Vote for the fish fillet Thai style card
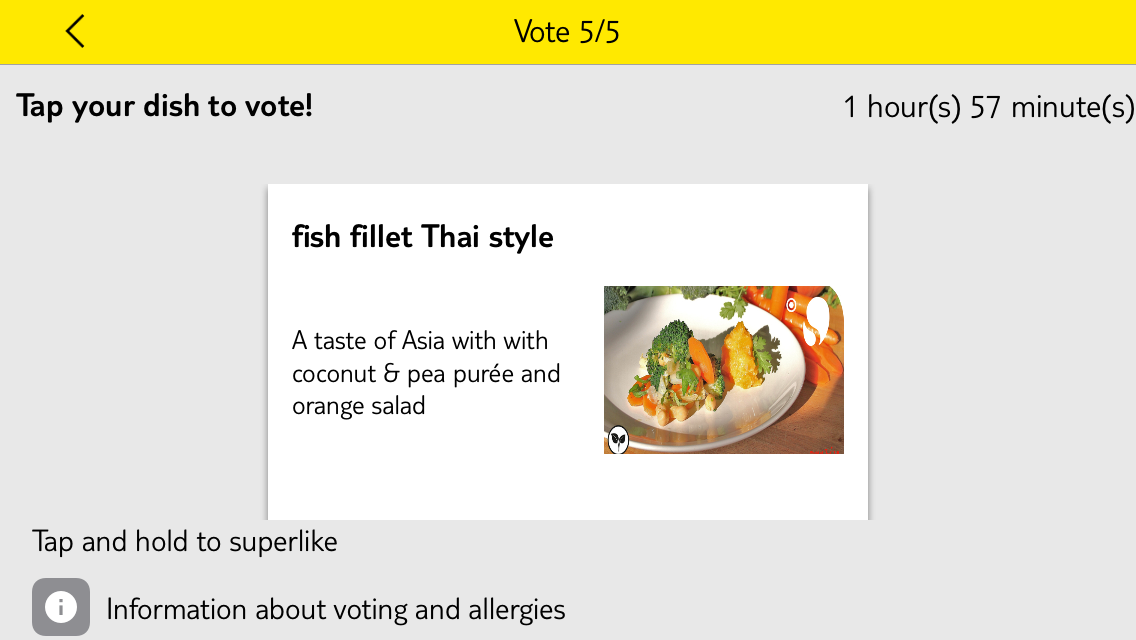 (568, 352)
